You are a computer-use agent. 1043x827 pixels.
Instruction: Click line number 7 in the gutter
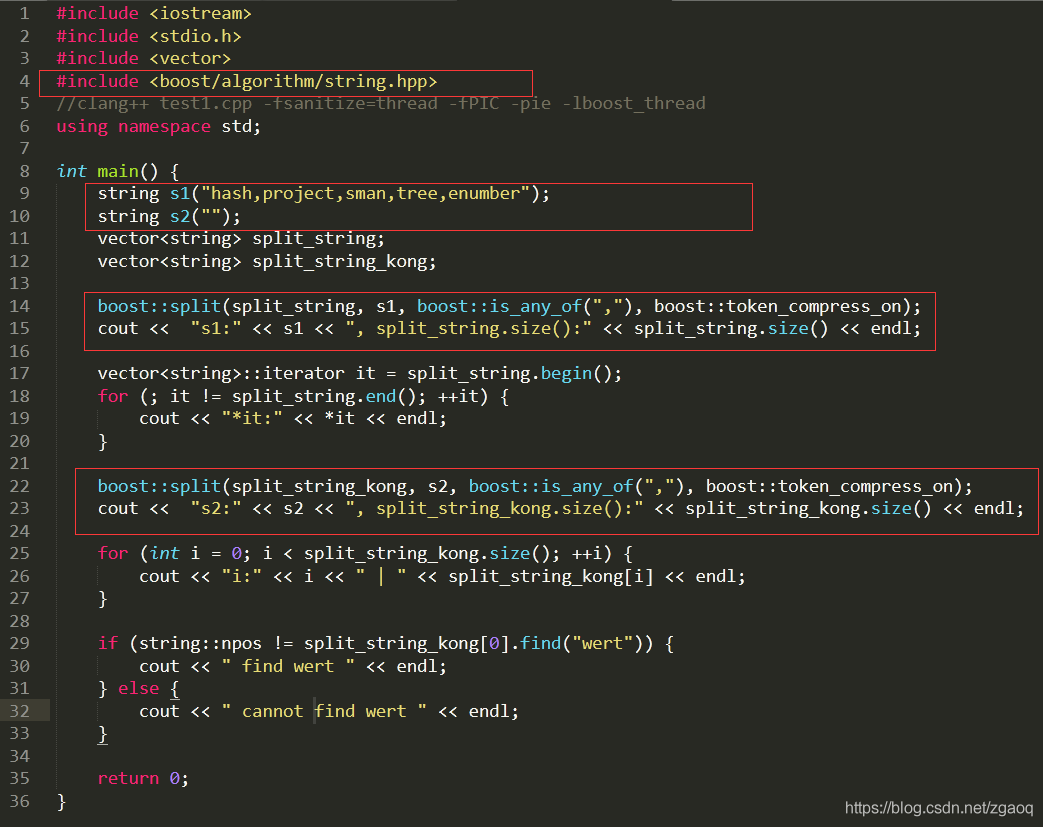coord(25,148)
